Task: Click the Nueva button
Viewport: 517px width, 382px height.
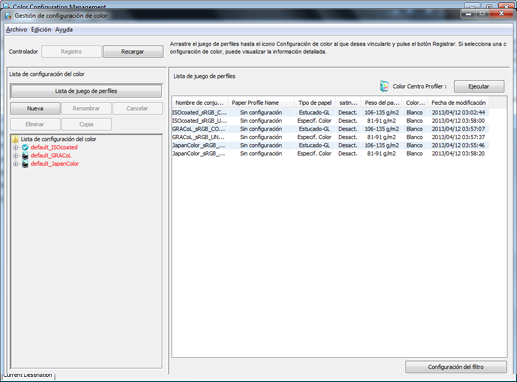Action: pyautogui.click(x=35, y=108)
